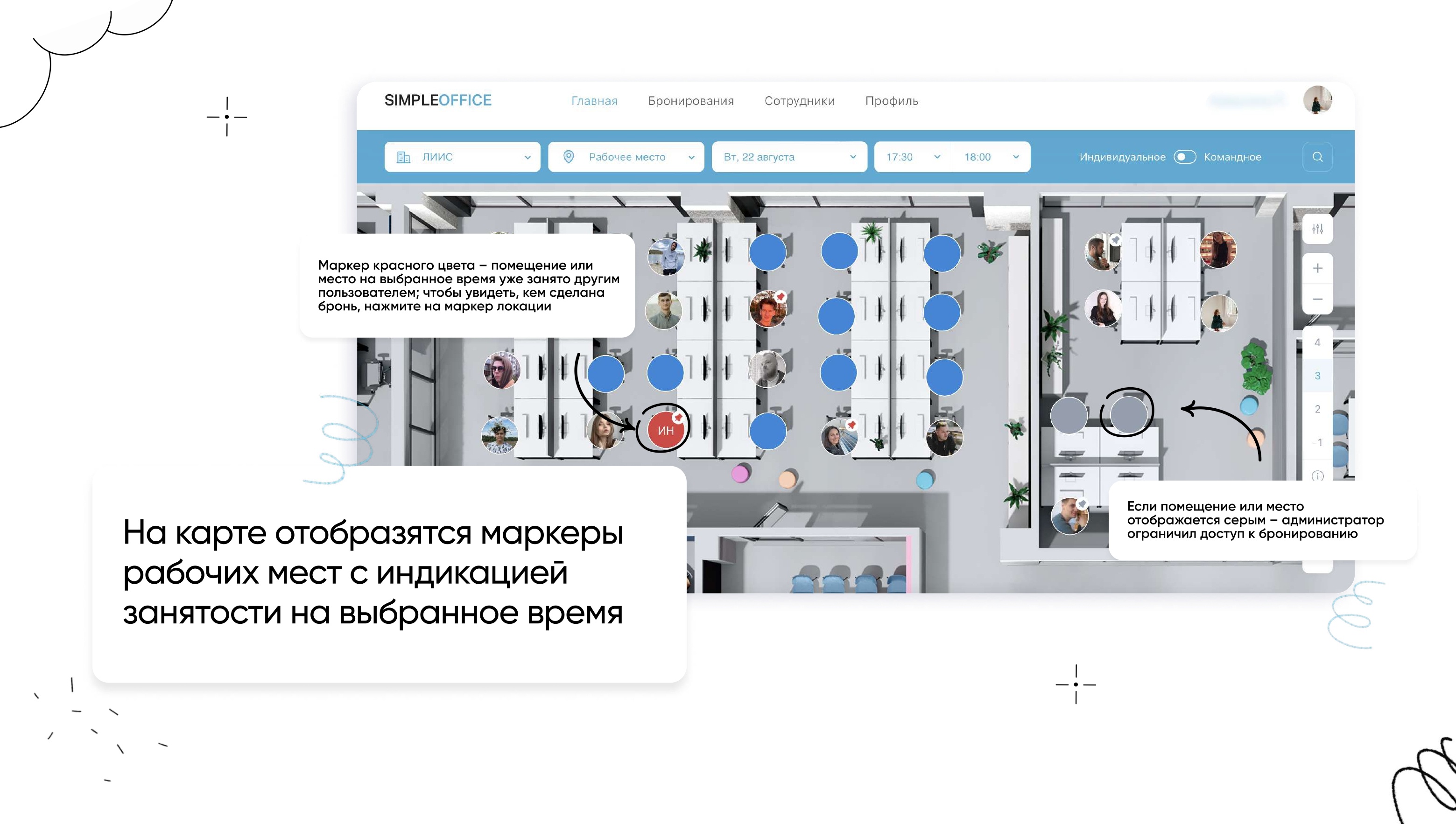Open the Профиль page link
Image resolution: width=1456 pixels, height=824 pixels.
pos(891,101)
